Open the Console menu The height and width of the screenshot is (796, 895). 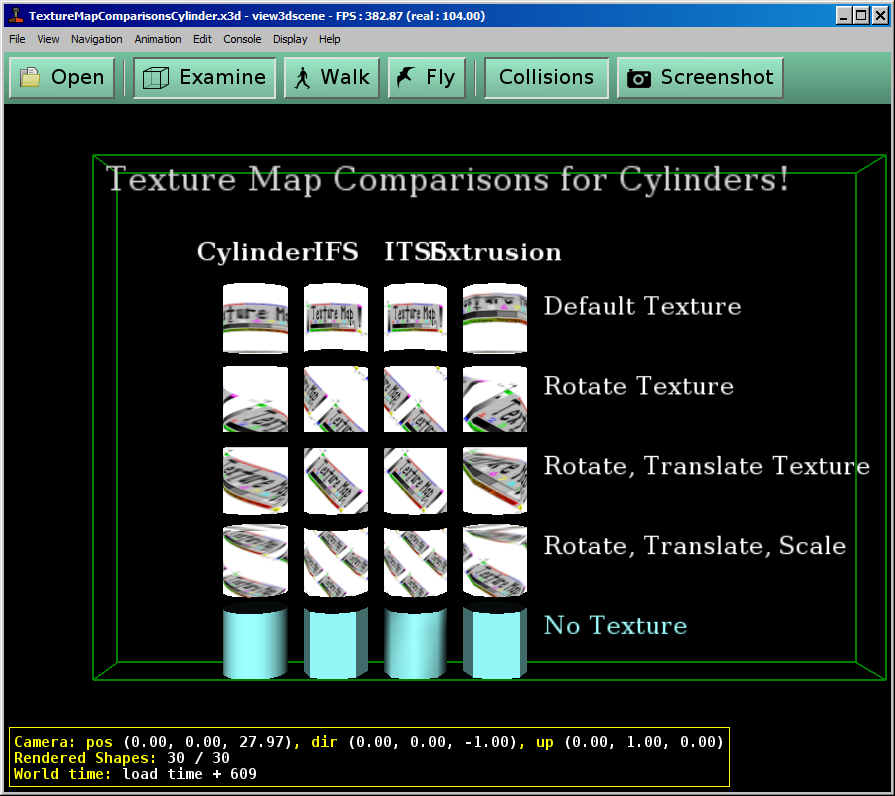pos(242,39)
